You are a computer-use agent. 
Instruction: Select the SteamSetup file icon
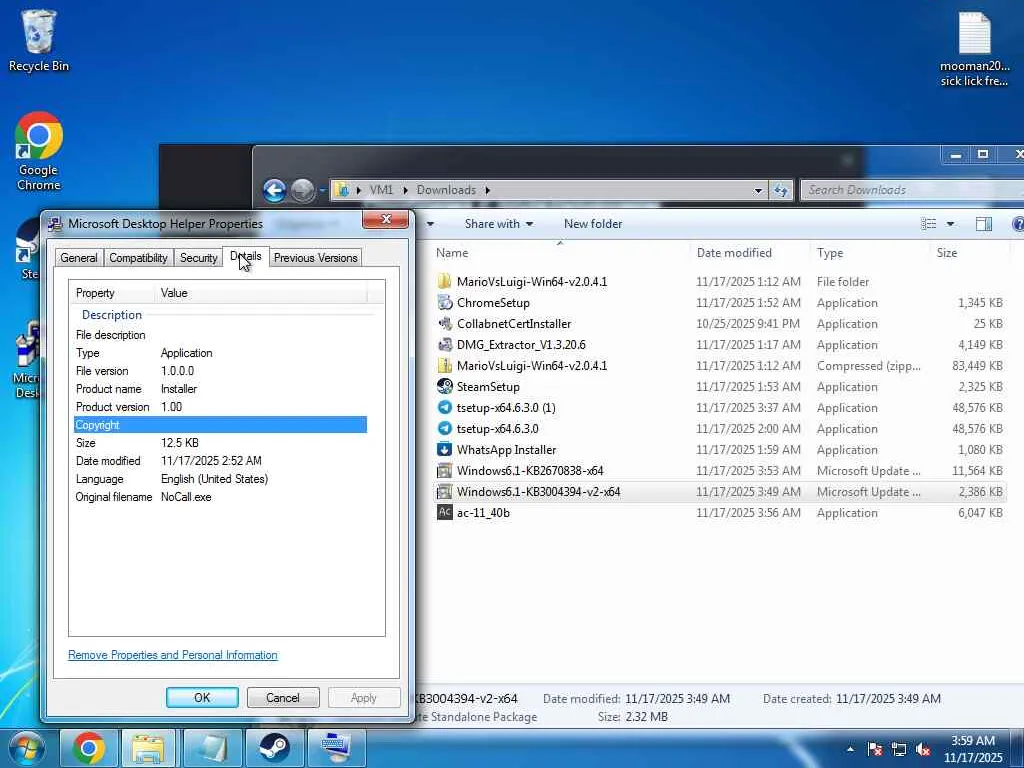(x=445, y=386)
